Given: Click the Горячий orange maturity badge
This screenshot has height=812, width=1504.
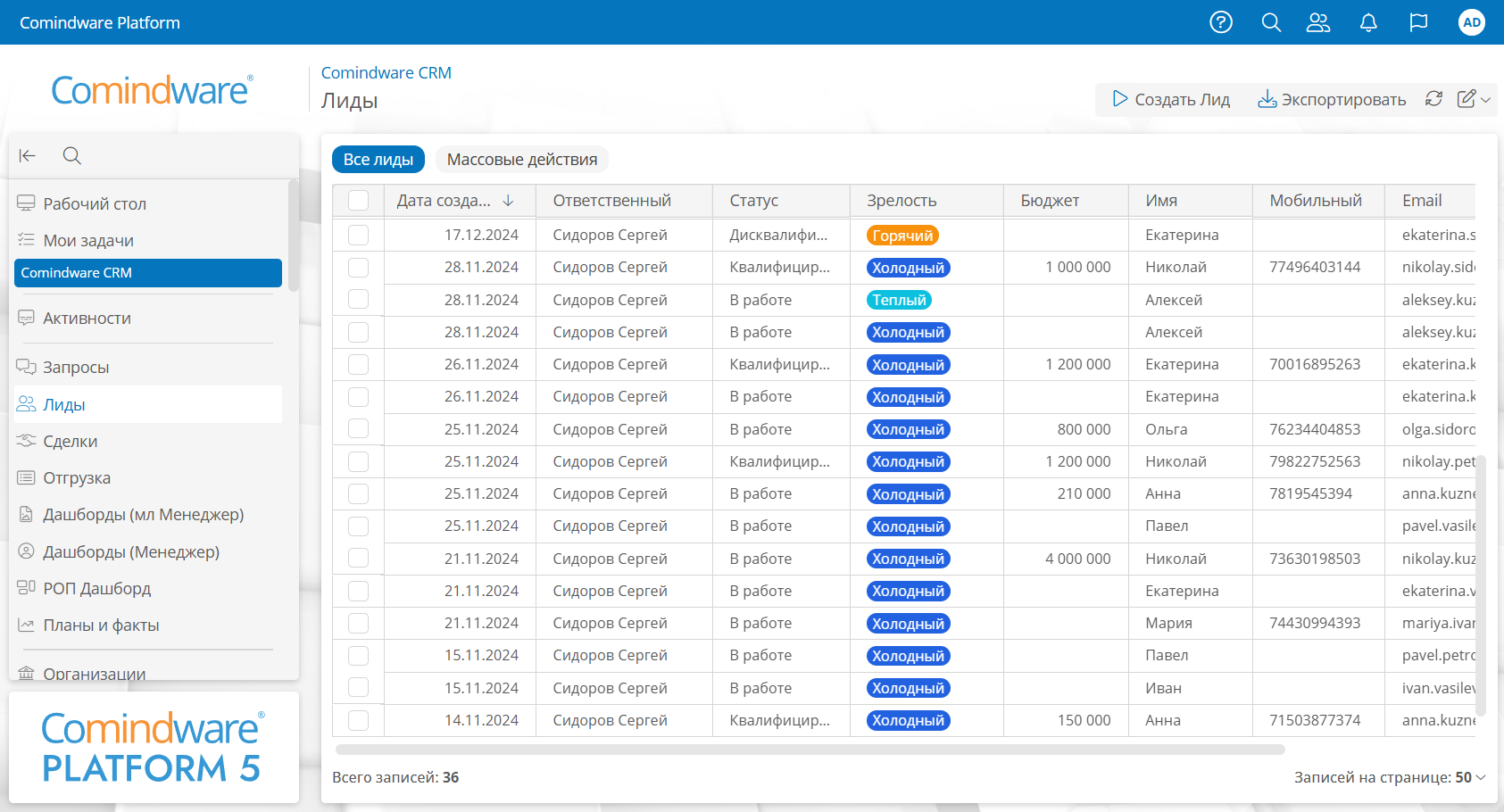Looking at the screenshot, I should point(902,236).
